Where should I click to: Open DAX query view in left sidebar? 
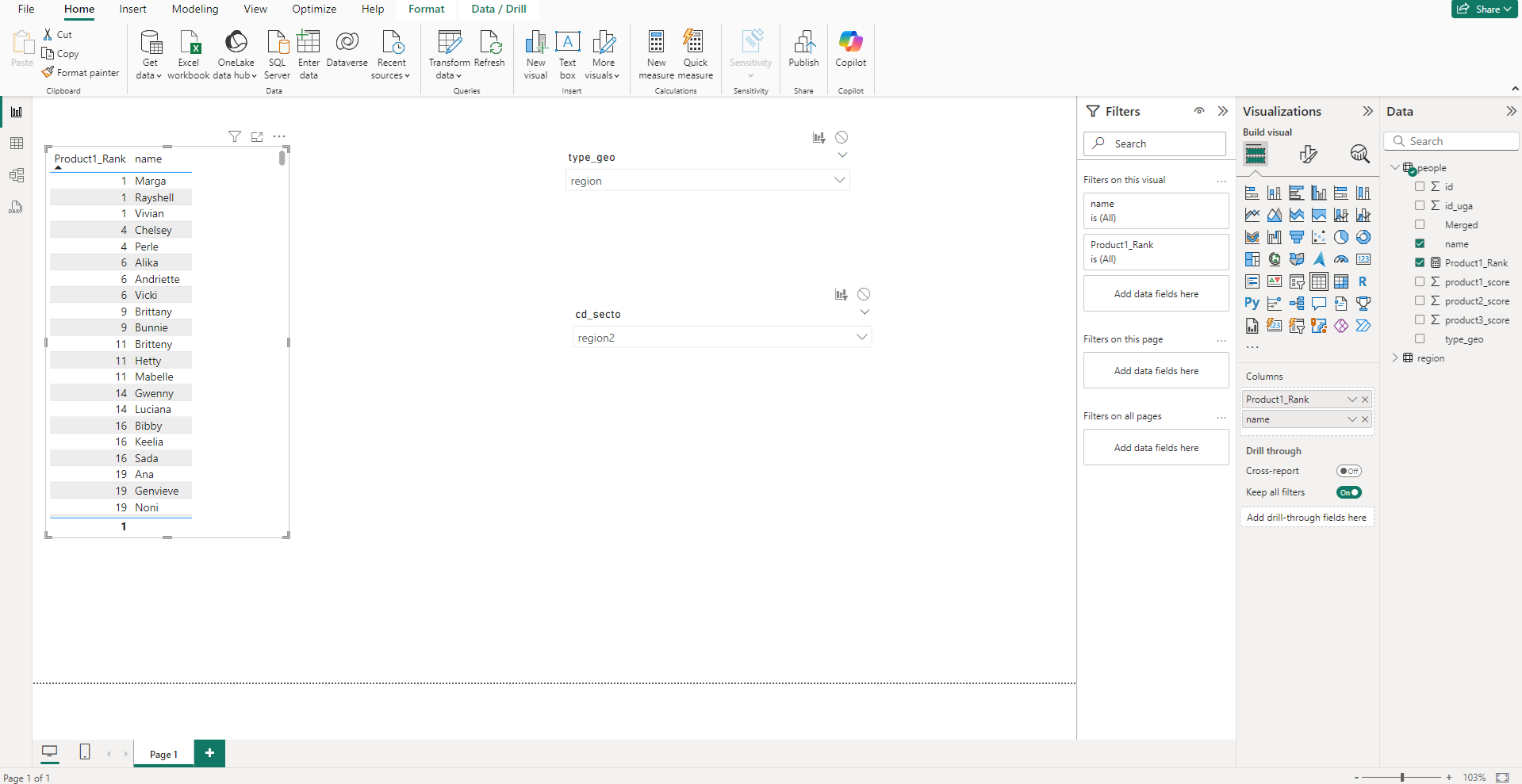17,207
